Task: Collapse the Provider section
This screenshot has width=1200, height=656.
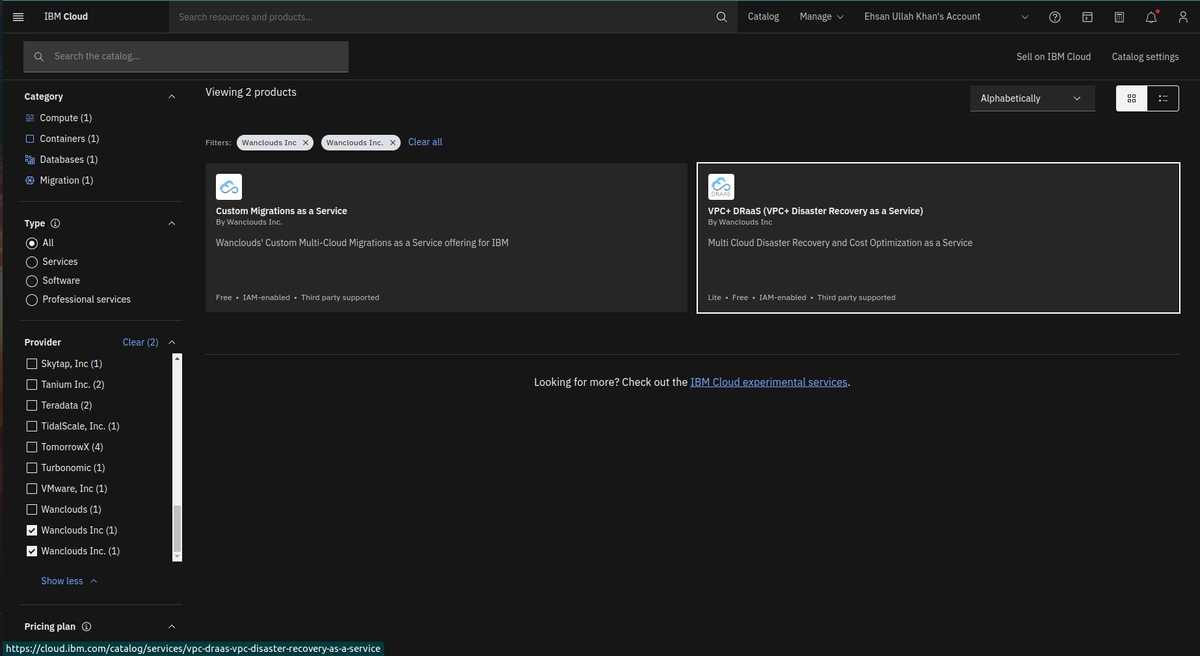Action: pyautogui.click(x=172, y=342)
